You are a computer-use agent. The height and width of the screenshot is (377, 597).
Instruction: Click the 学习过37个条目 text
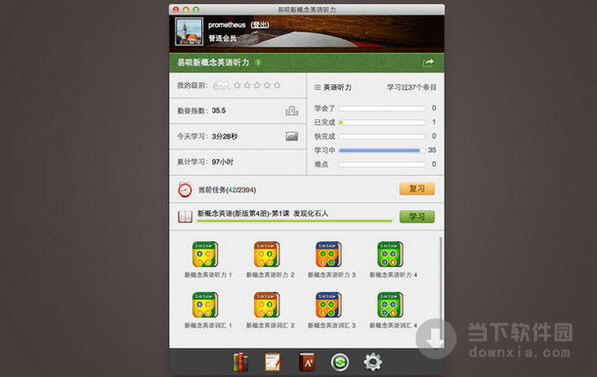[x=412, y=87]
